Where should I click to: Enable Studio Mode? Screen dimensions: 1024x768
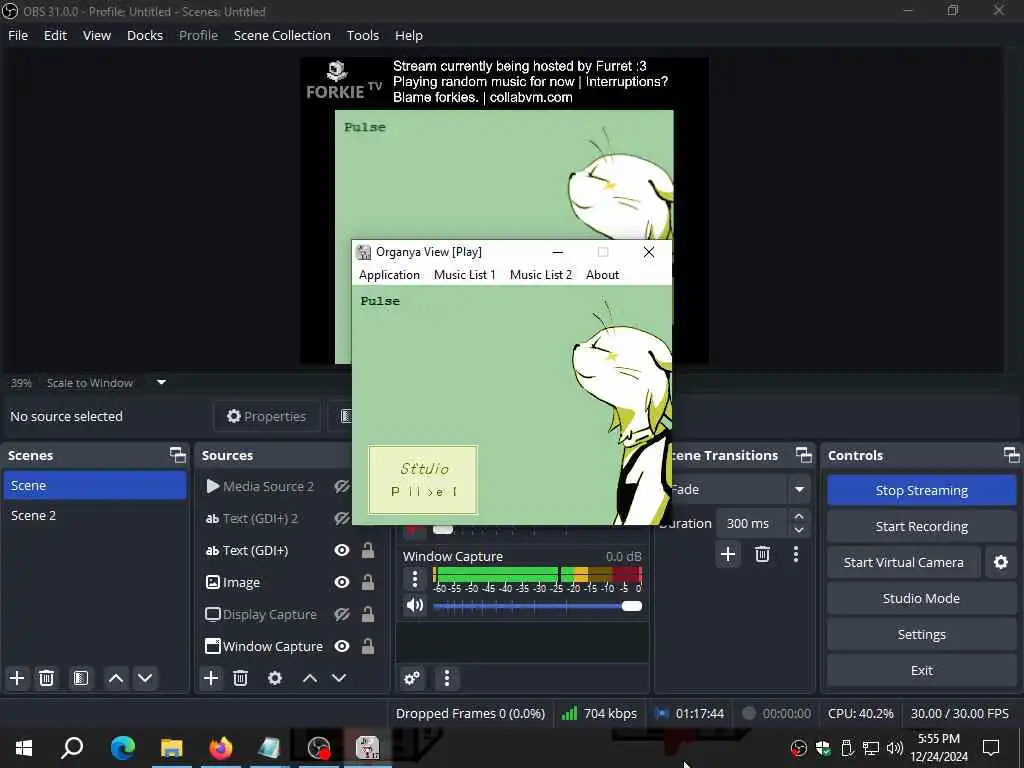coord(921,598)
